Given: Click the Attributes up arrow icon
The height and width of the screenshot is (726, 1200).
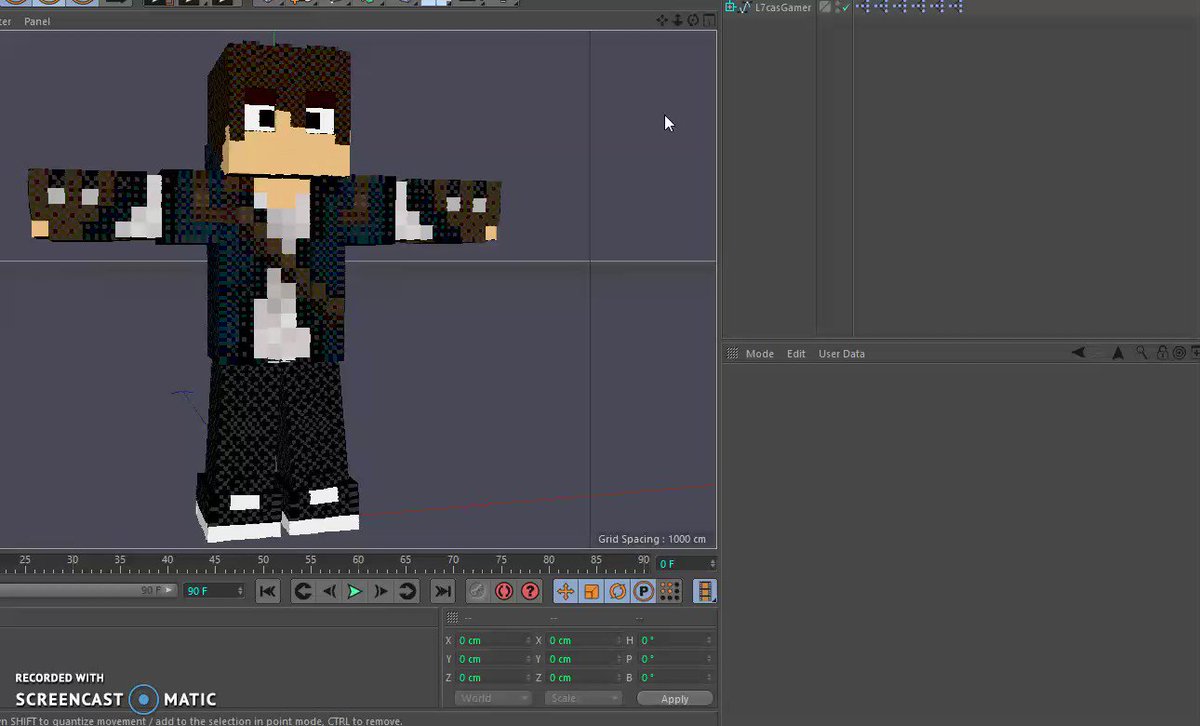Looking at the screenshot, I should [x=1118, y=353].
